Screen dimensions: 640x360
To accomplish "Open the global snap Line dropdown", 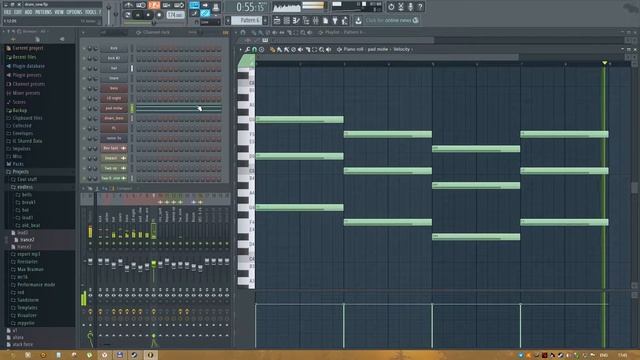I will coord(211,22).
